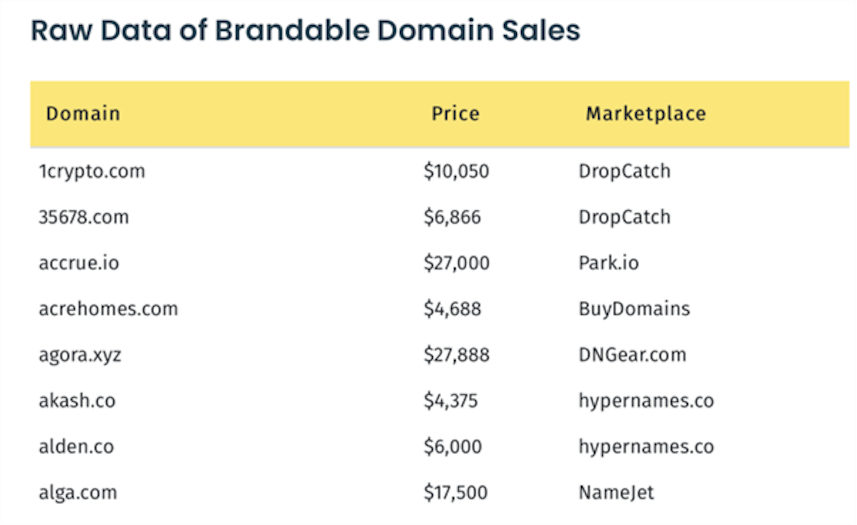Click the Price column header
The image size is (857, 525).
[x=455, y=113]
